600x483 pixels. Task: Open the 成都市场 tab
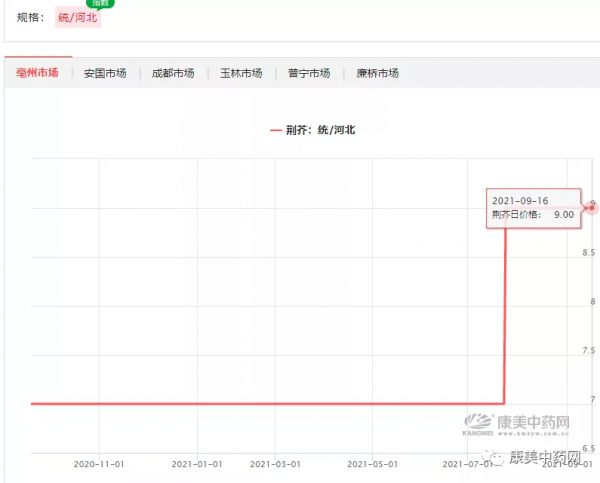click(x=173, y=73)
